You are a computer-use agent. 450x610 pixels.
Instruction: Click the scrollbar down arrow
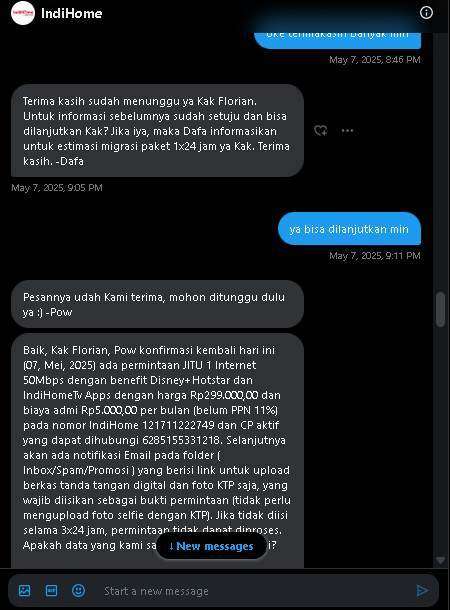click(x=440, y=561)
